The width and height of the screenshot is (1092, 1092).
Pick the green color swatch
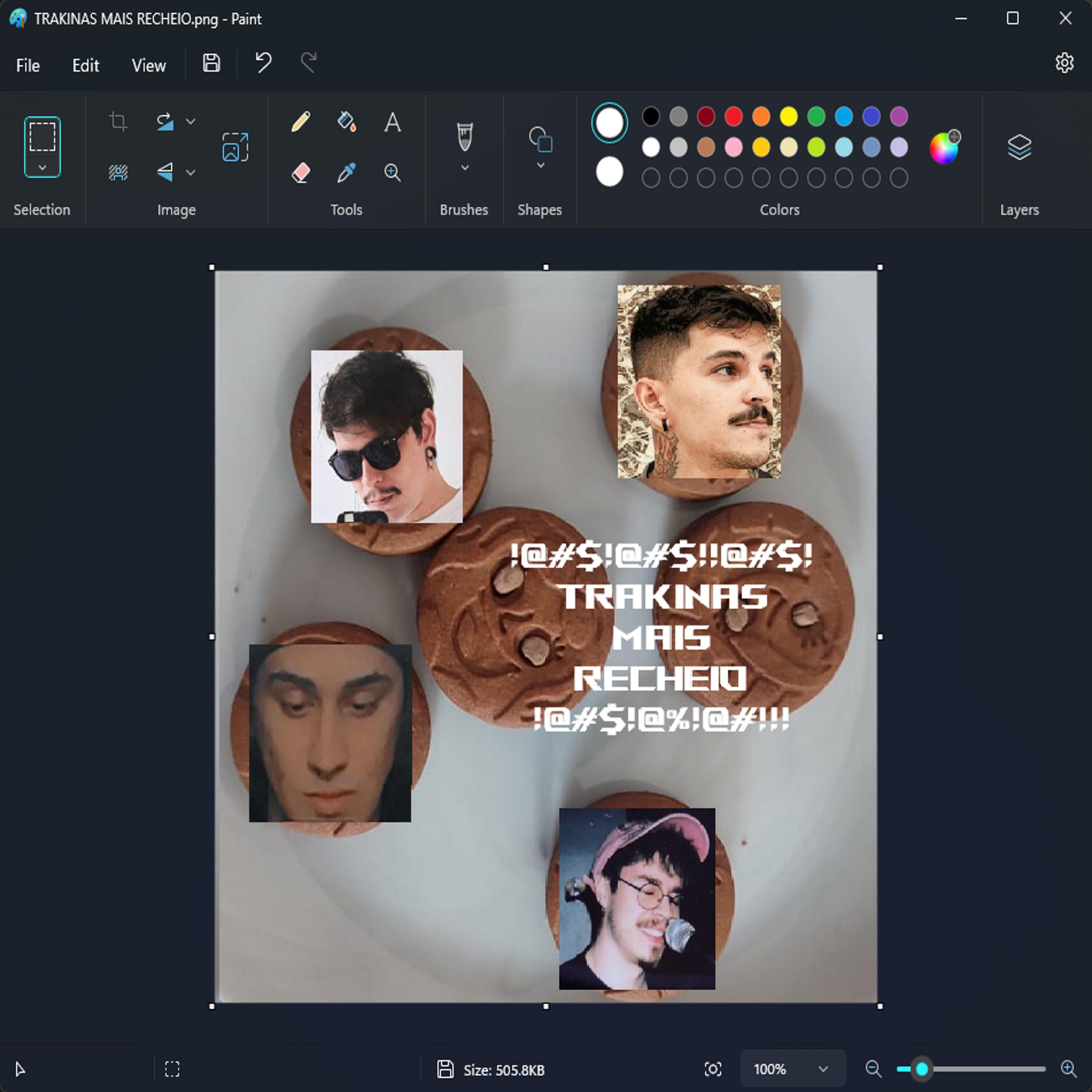tap(816, 116)
